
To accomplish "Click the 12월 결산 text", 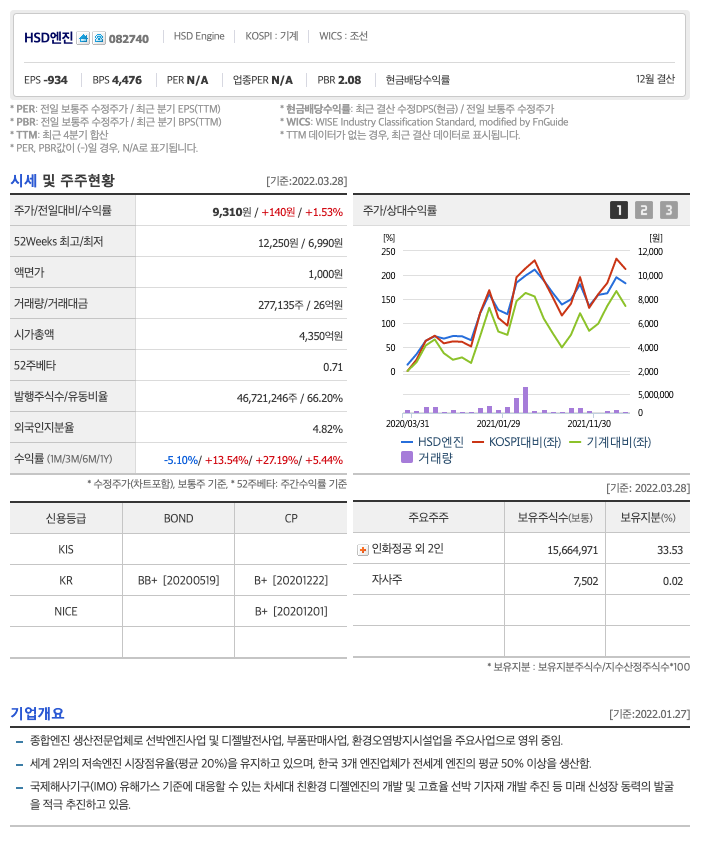I will [x=655, y=79].
